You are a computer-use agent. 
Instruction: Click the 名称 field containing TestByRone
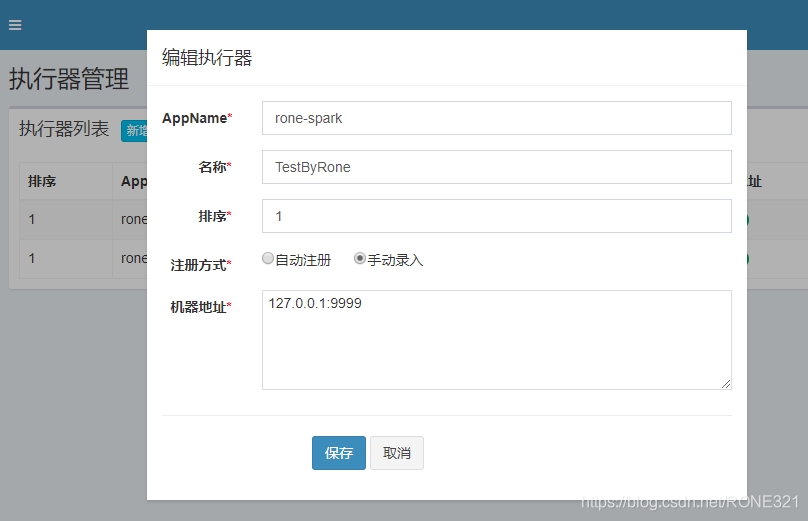click(x=496, y=167)
